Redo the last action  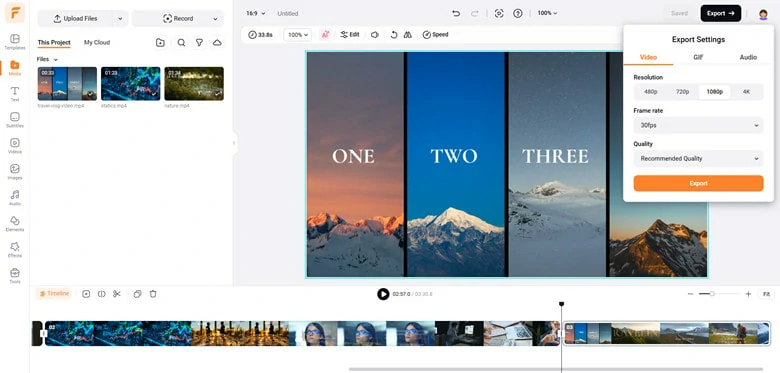coord(474,13)
